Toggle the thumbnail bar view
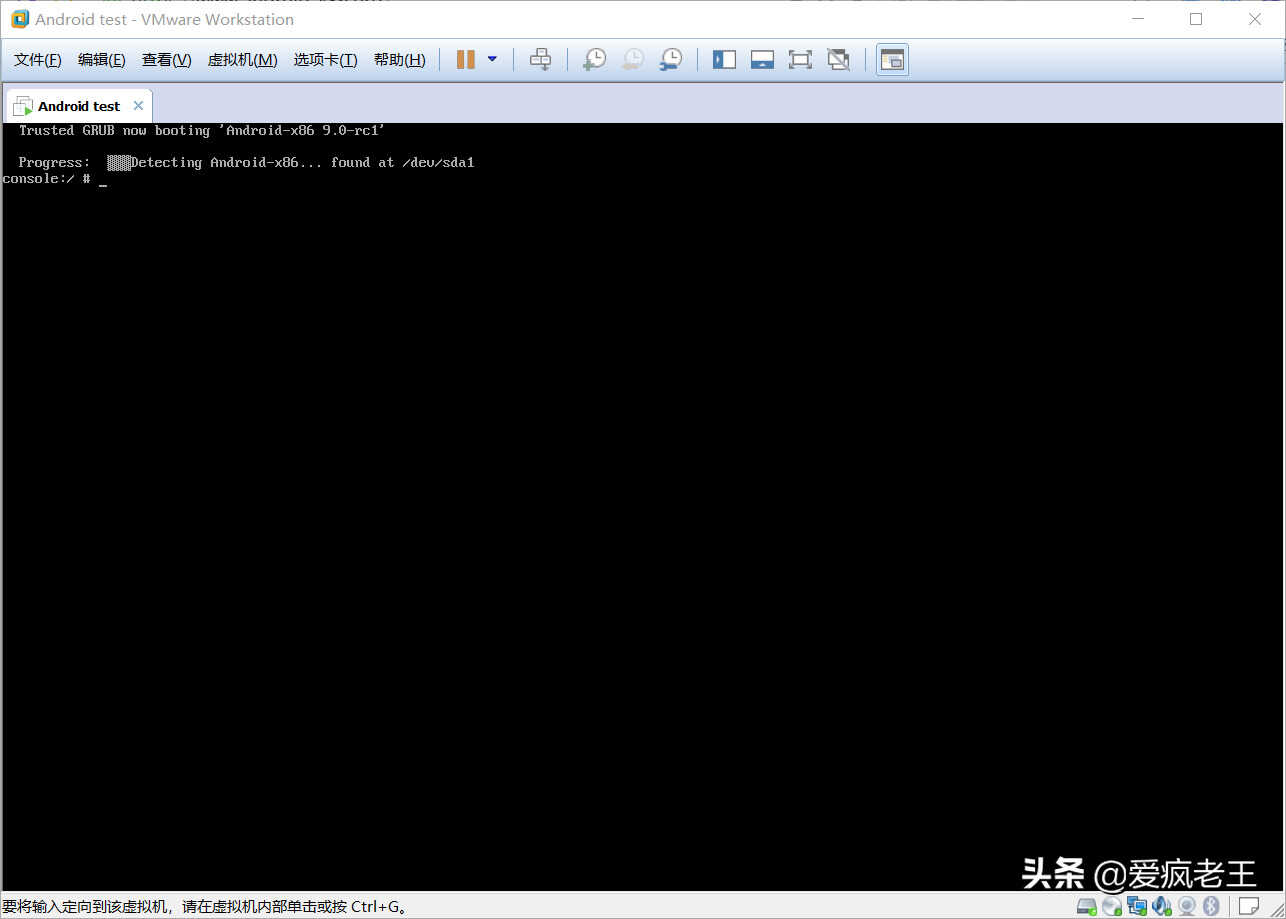 [762, 60]
